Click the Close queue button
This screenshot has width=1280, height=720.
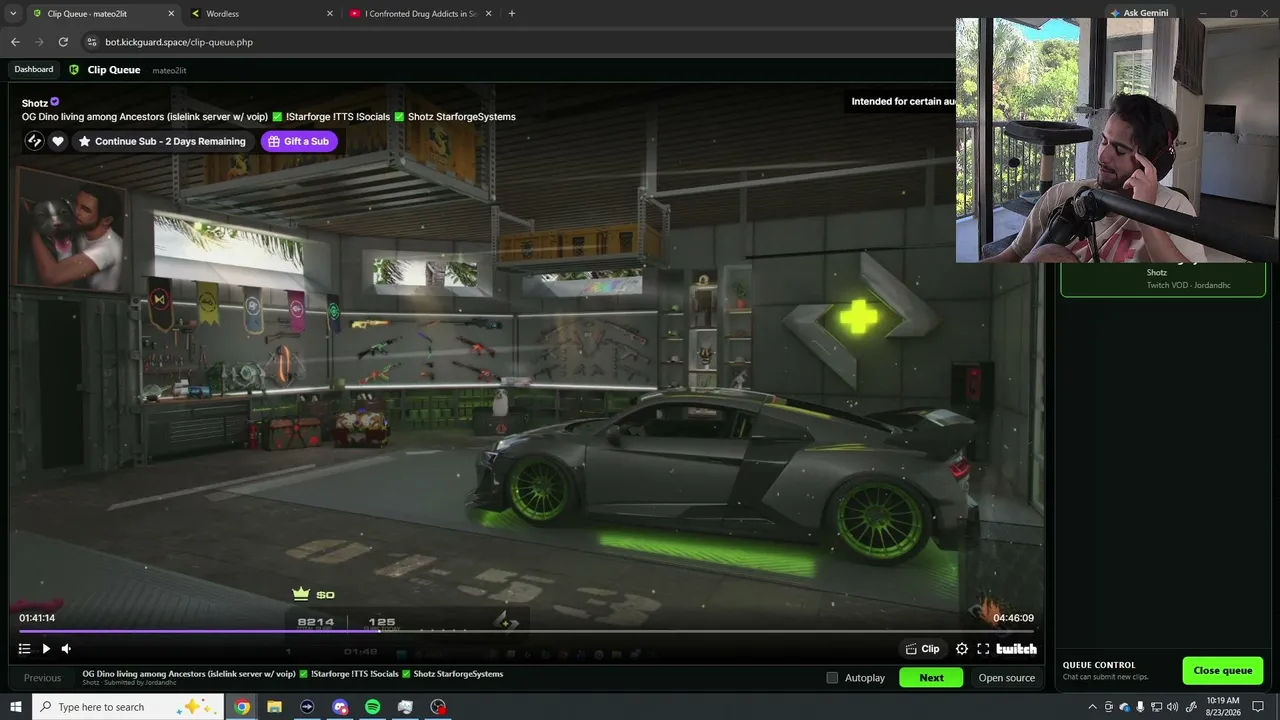pyautogui.click(x=1222, y=670)
